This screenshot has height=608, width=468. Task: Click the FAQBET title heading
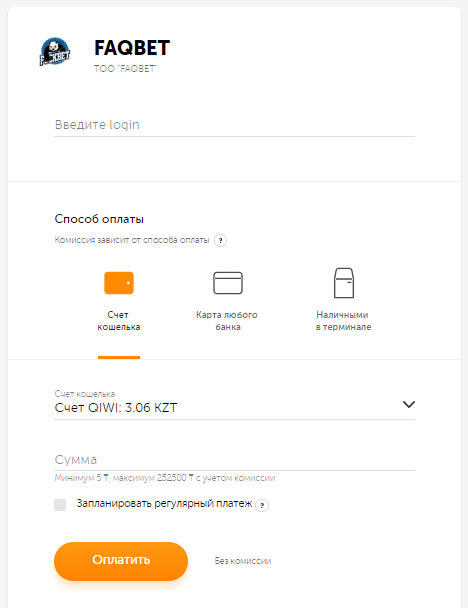tap(132, 48)
